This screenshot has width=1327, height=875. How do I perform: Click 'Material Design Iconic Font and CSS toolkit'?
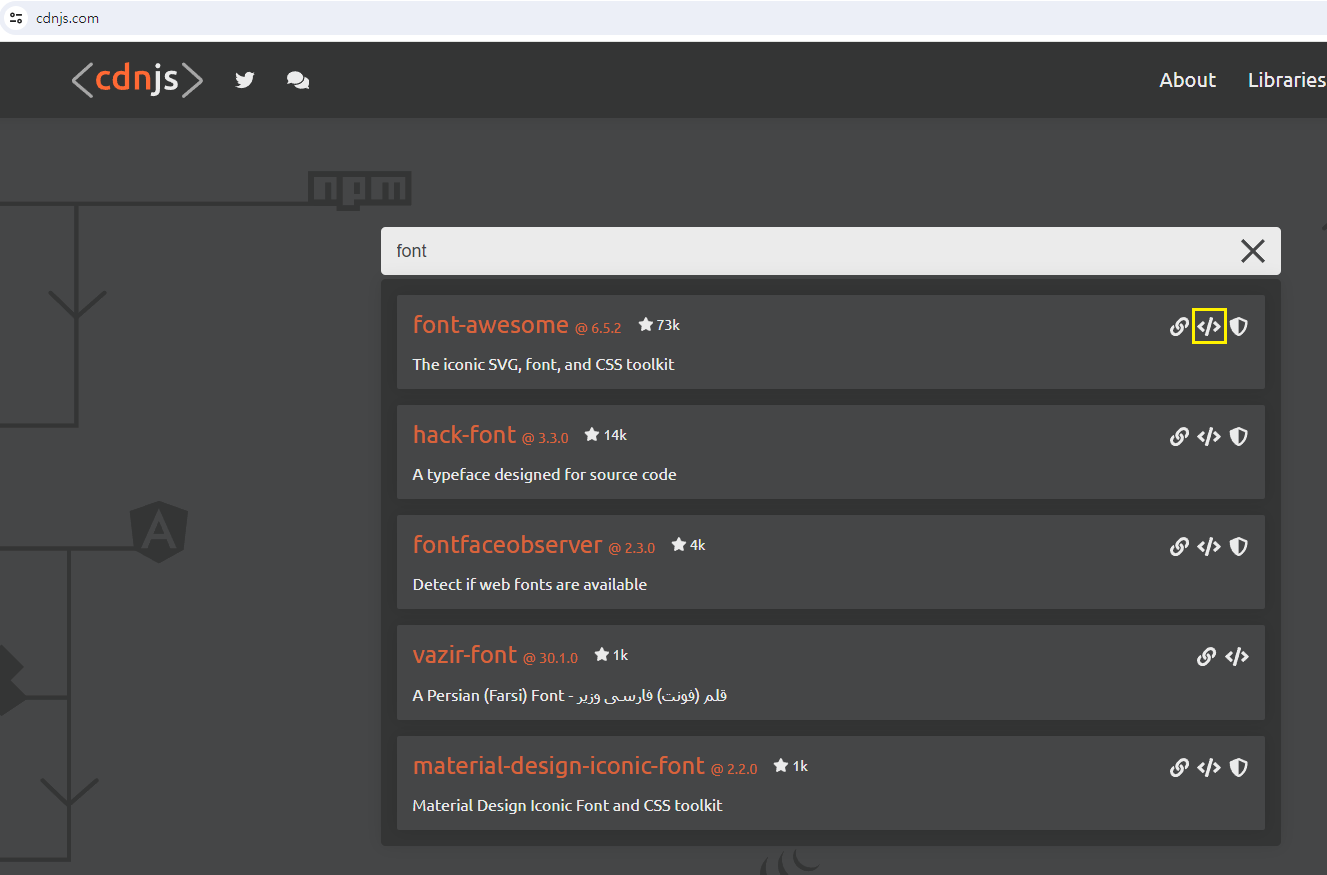click(x=567, y=806)
